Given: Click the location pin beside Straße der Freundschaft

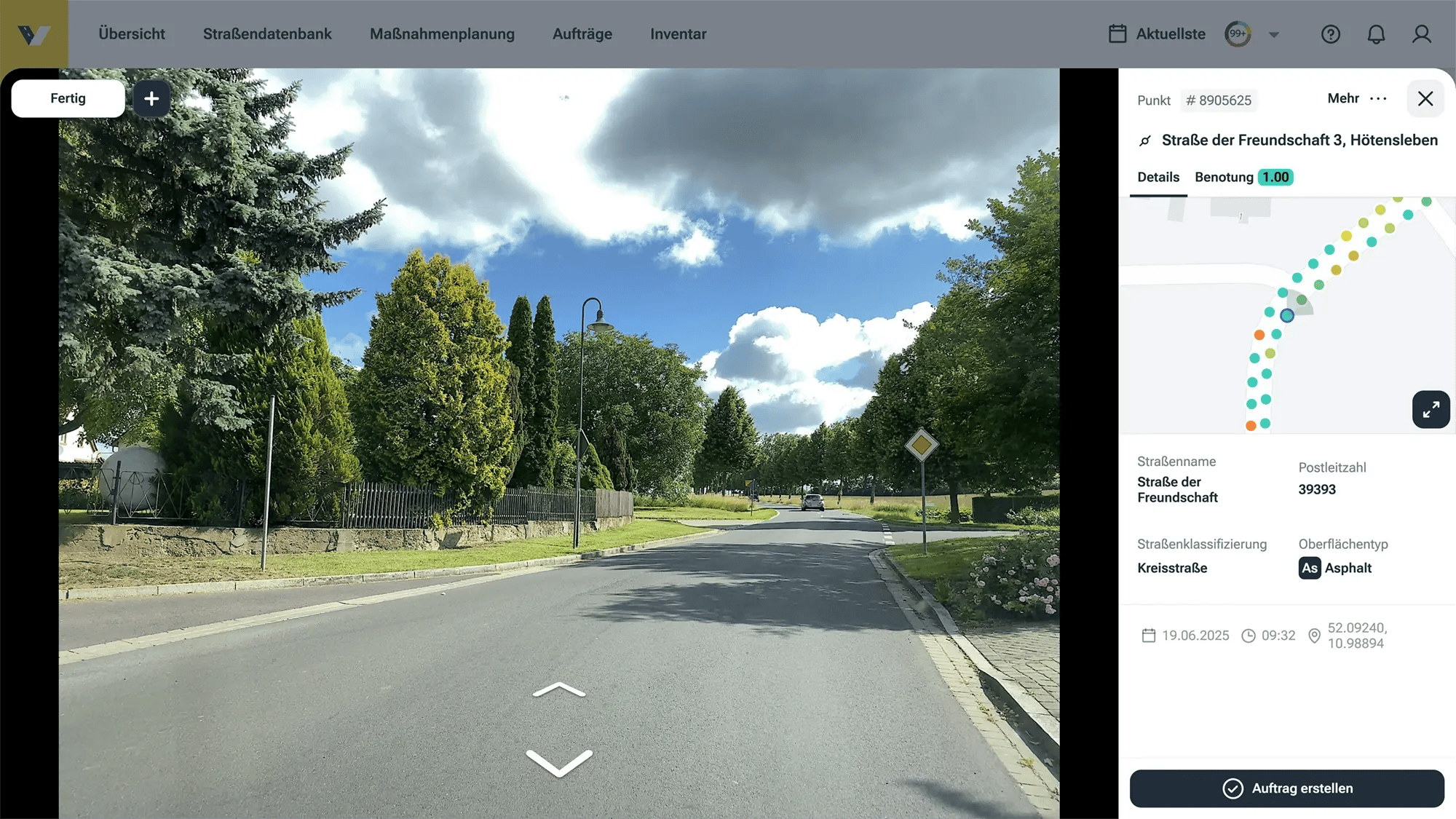Looking at the screenshot, I should point(1146,140).
